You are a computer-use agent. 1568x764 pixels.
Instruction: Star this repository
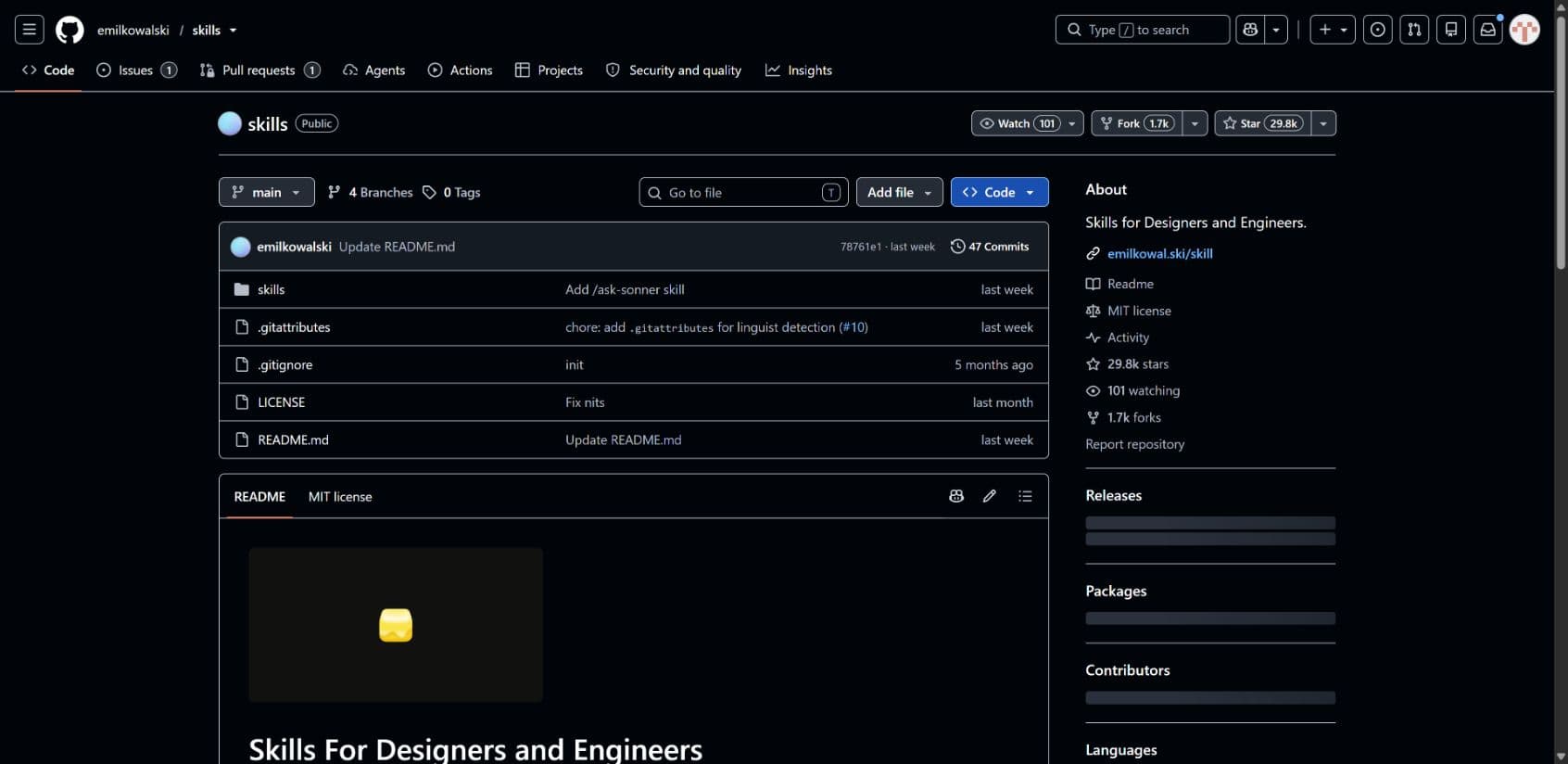(1263, 123)
